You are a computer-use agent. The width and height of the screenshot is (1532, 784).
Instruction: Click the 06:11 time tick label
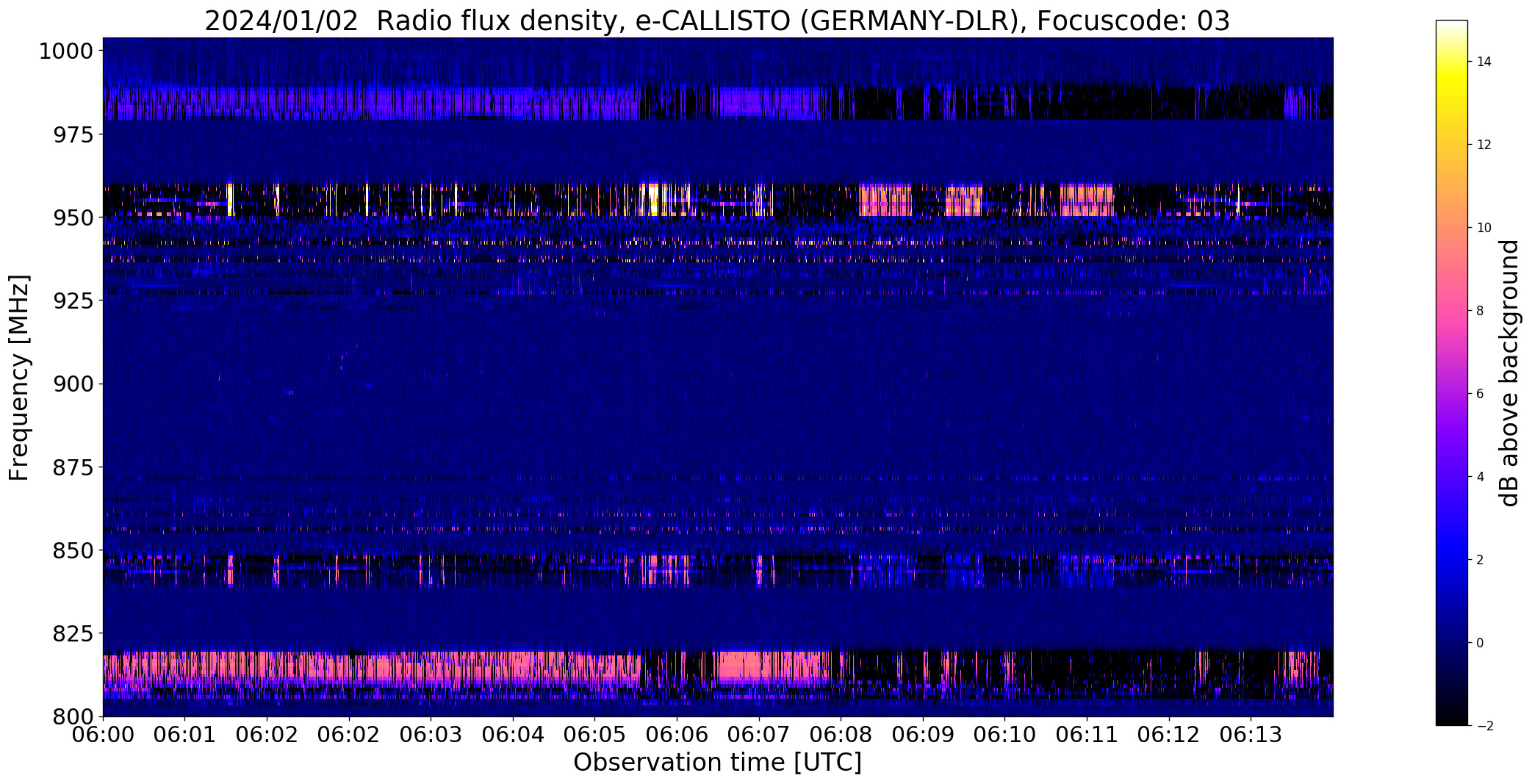point(1087,735)
